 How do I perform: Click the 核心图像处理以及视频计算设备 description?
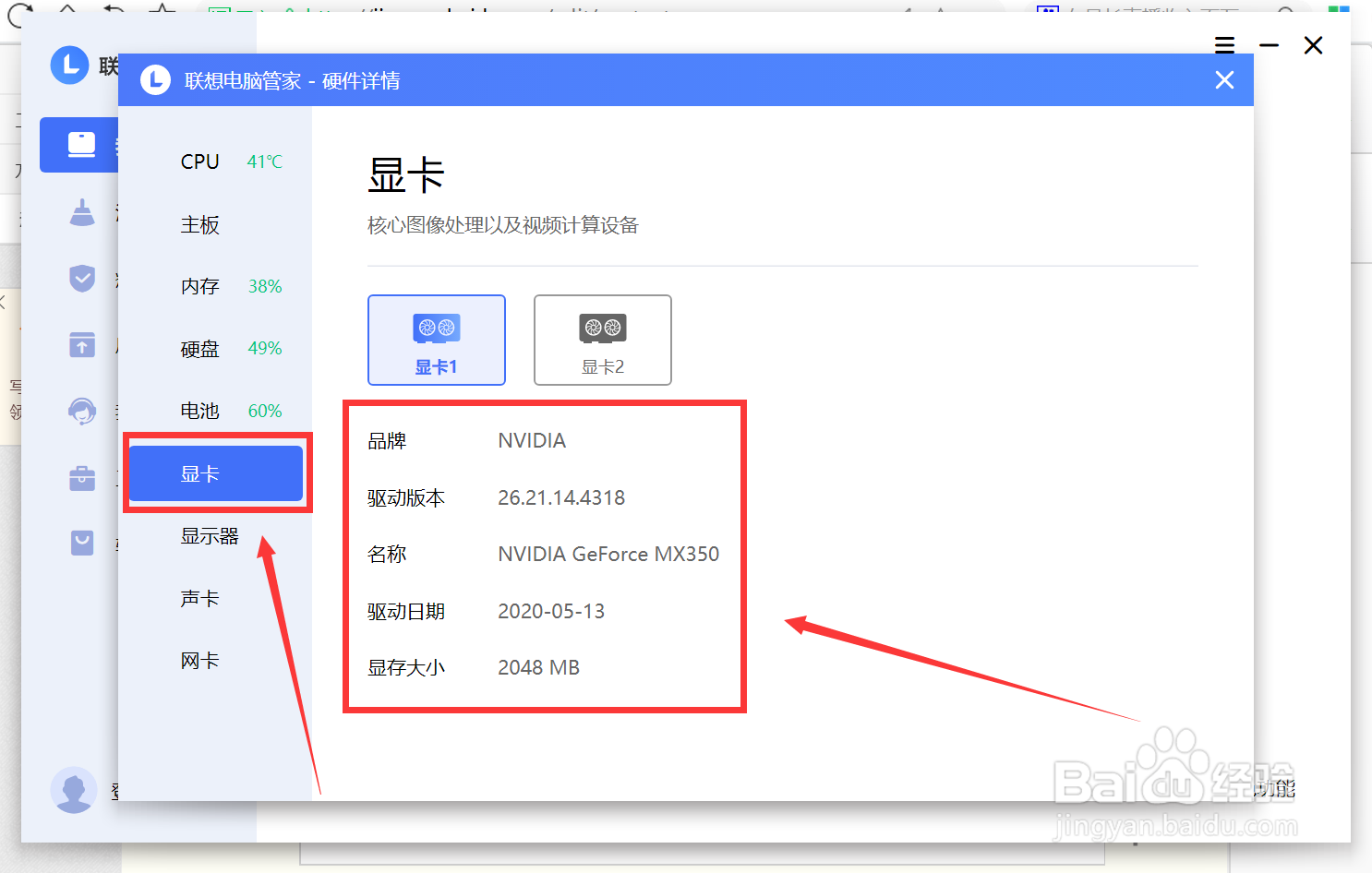503,225
